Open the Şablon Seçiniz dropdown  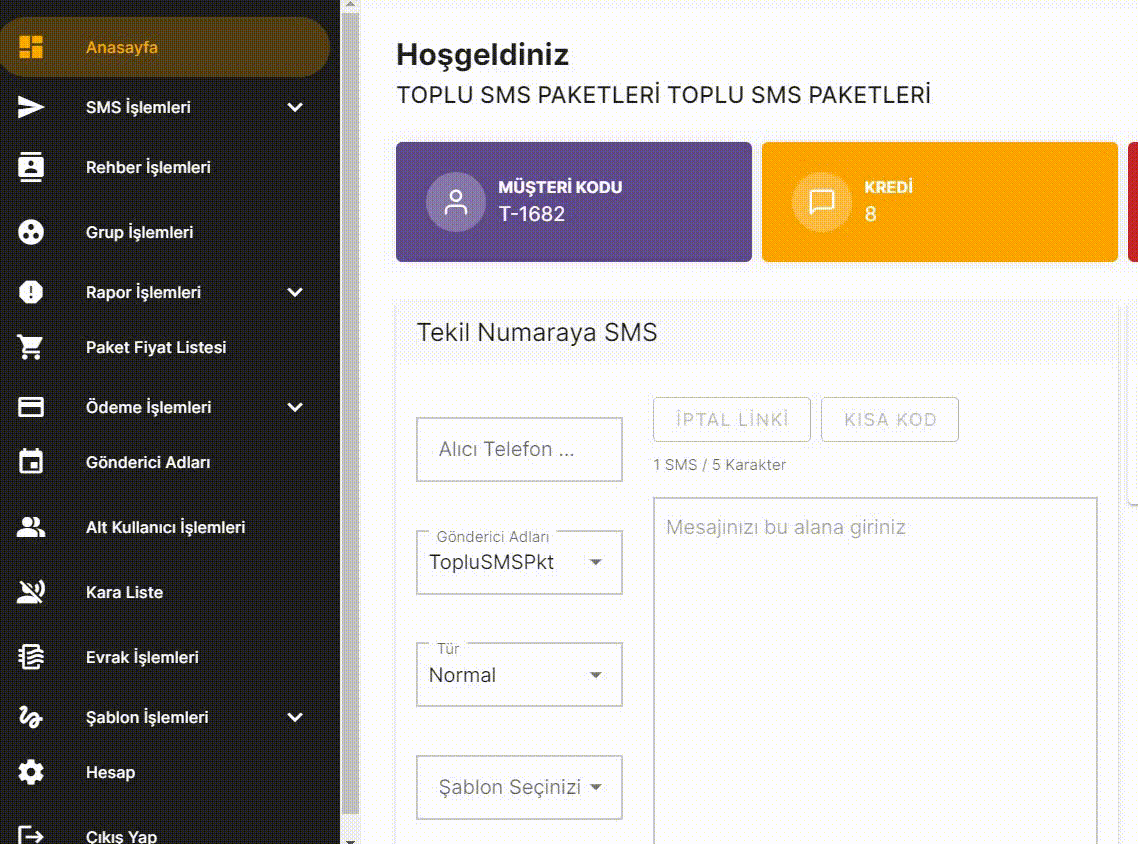click(x=519, y=787)
